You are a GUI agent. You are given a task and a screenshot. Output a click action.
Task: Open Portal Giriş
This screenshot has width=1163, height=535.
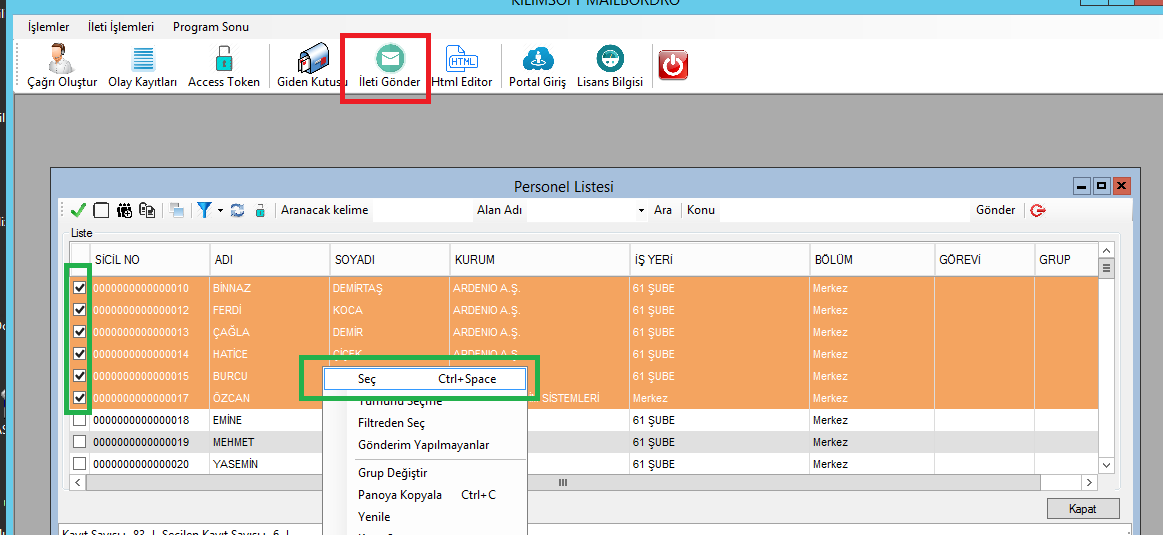click(537, 66)
